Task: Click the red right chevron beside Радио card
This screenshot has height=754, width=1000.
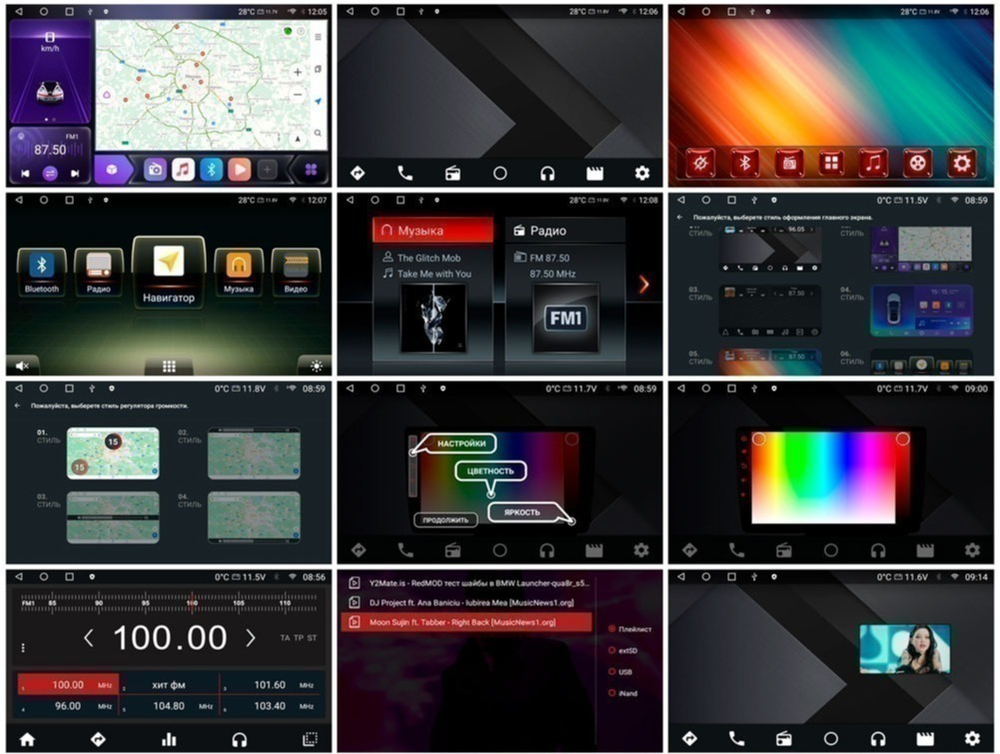Action: click(x=643, y=284)
